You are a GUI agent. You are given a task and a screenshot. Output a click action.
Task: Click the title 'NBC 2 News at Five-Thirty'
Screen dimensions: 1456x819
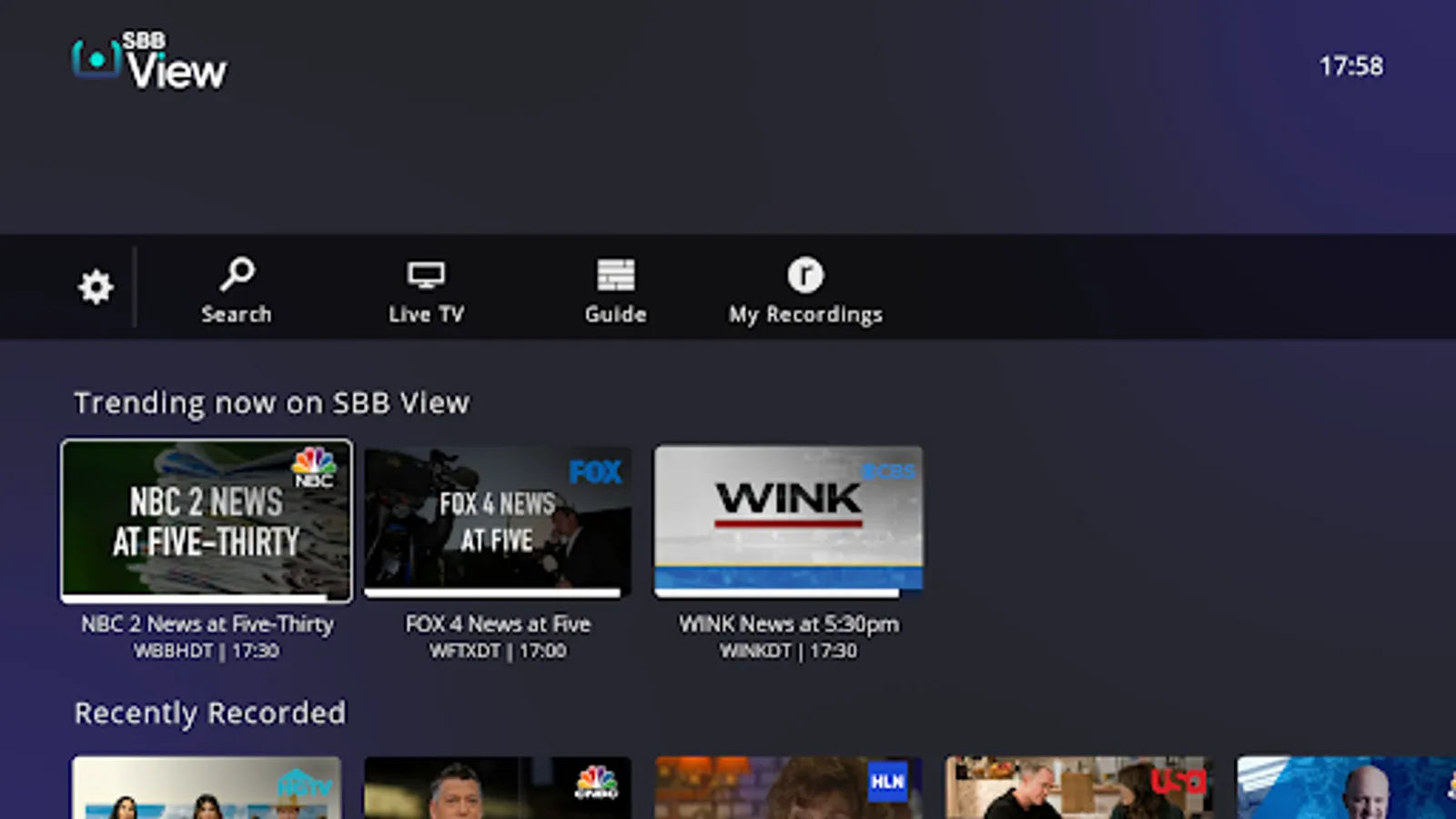tap(207, 624)
